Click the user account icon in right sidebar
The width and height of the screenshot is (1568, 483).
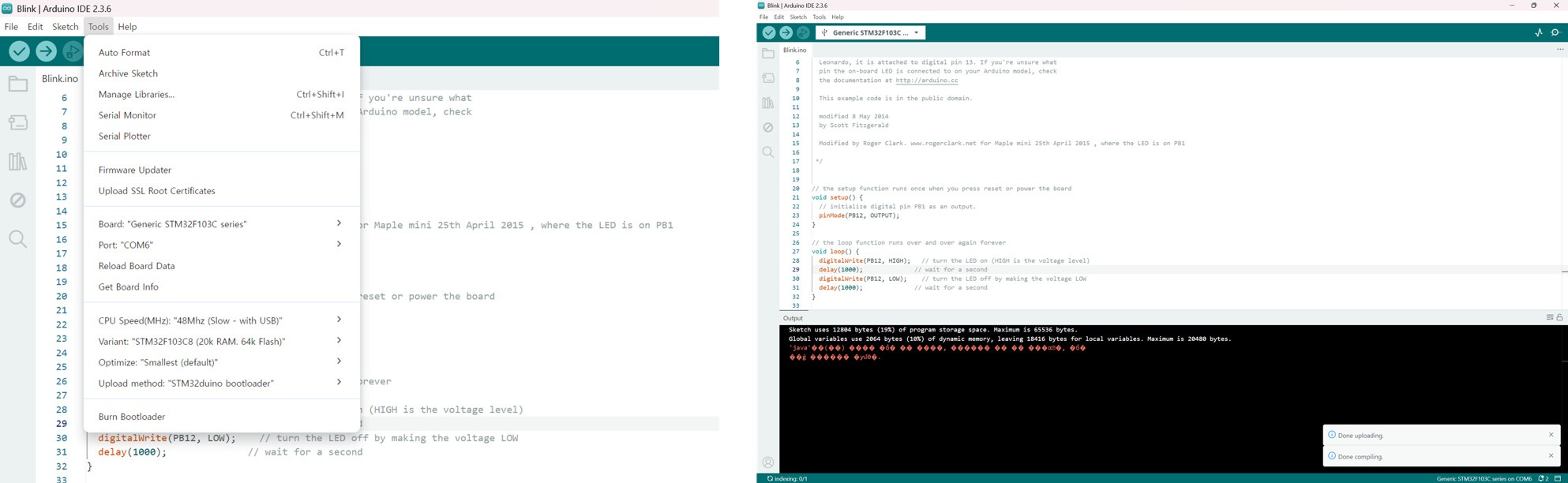click(768, 462)
